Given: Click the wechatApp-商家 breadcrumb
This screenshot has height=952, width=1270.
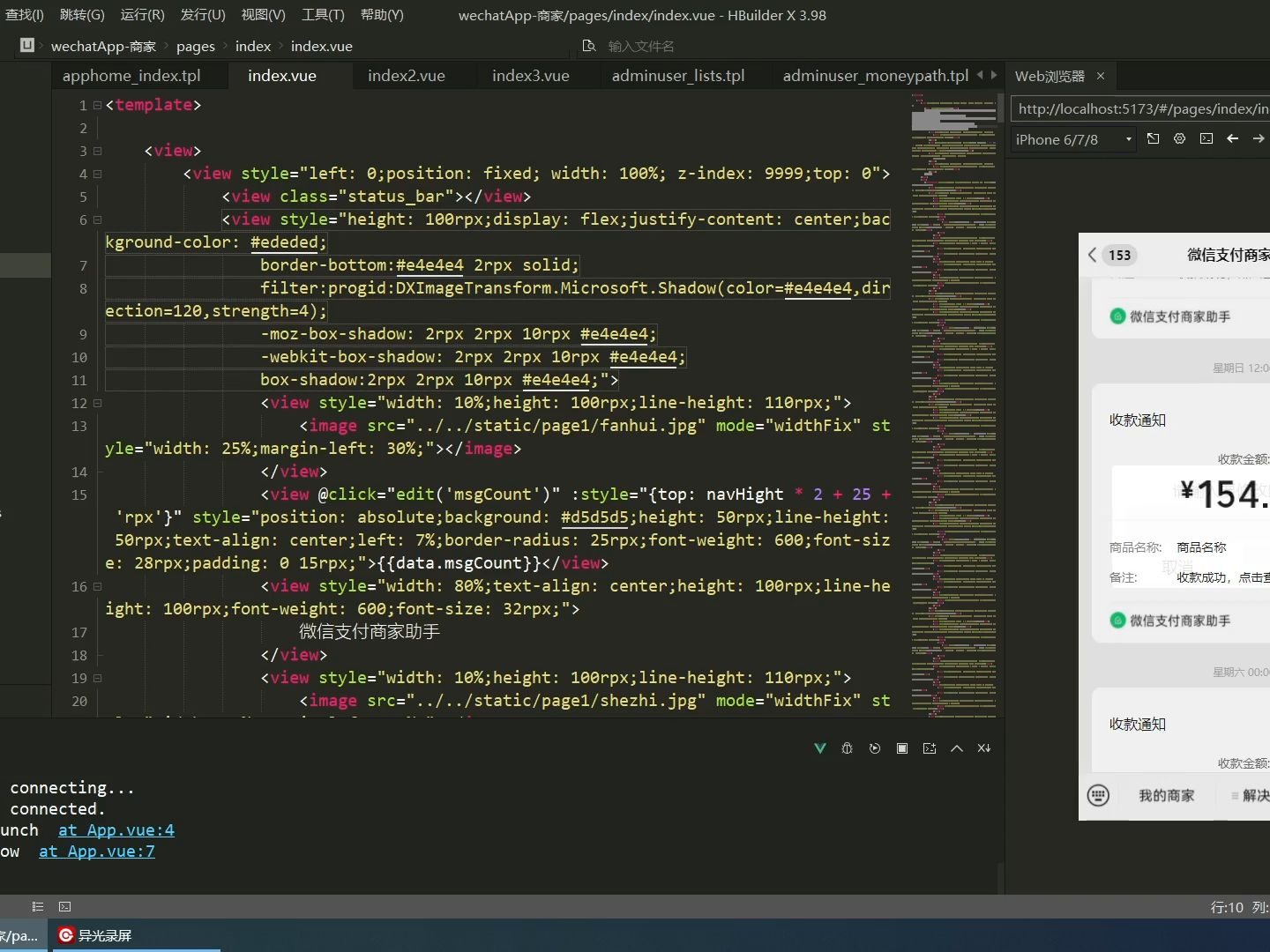Looking at the screenshot, I should coord(103,46).
